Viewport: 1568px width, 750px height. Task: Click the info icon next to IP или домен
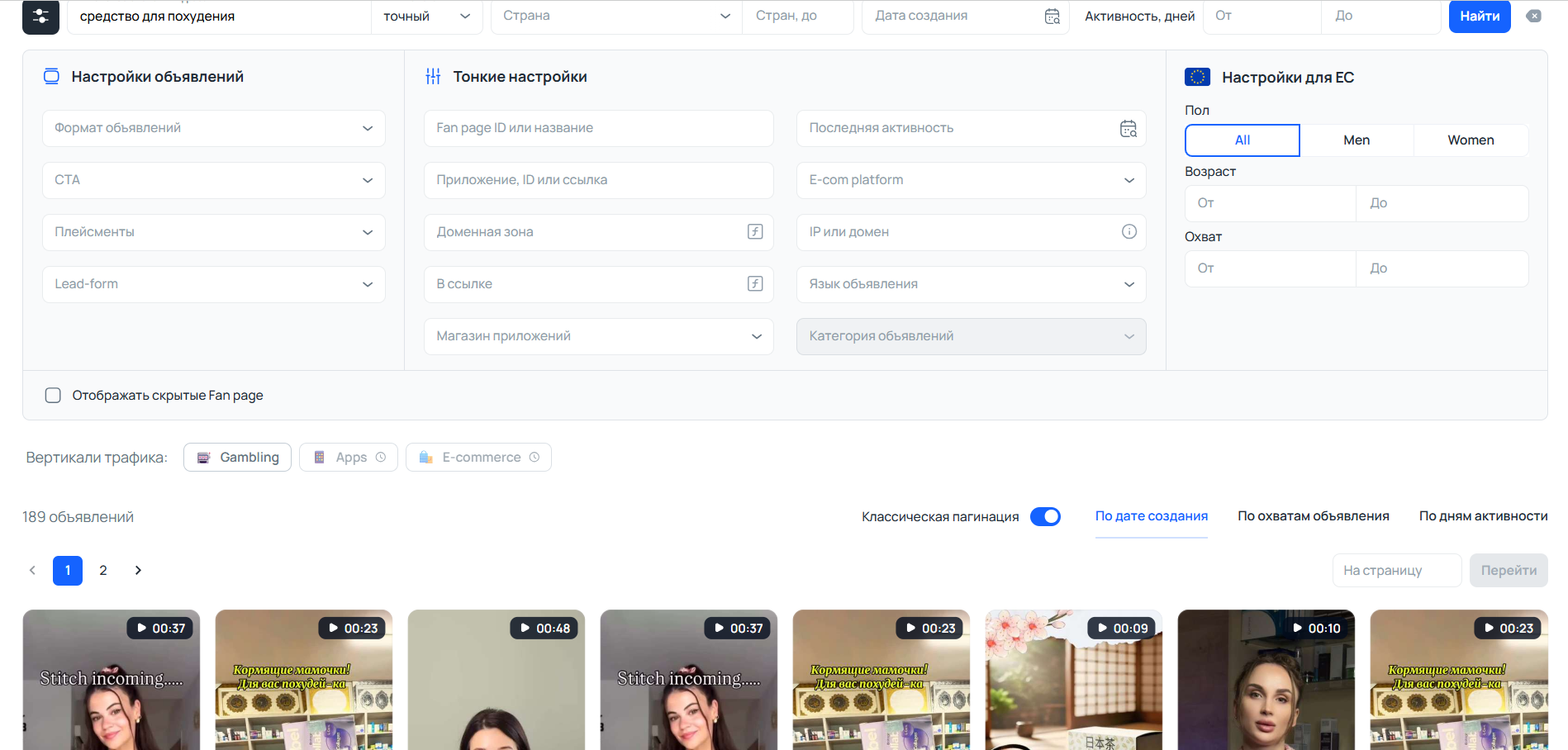(1128, 231)
